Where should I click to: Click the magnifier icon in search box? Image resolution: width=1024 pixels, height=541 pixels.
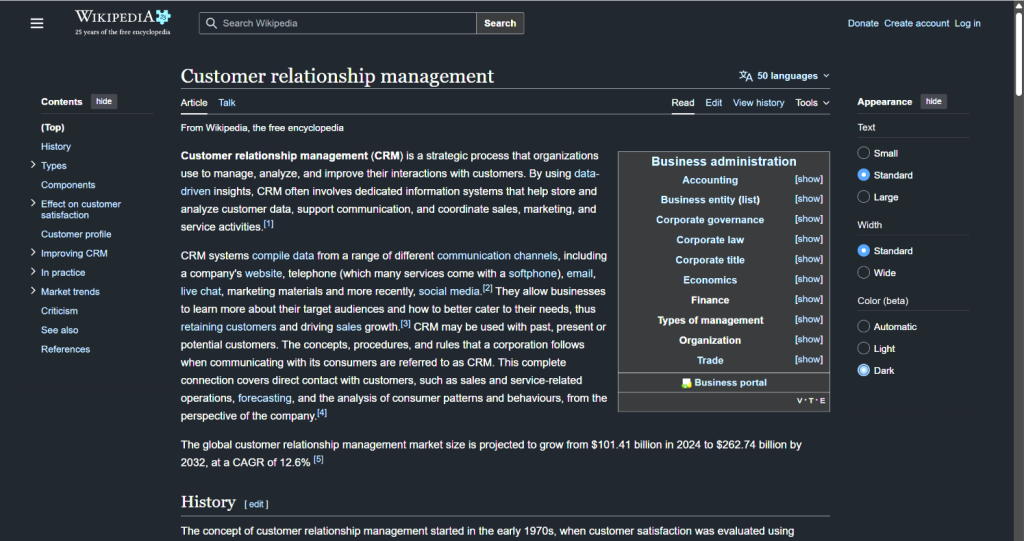click(x=211, y=23)
